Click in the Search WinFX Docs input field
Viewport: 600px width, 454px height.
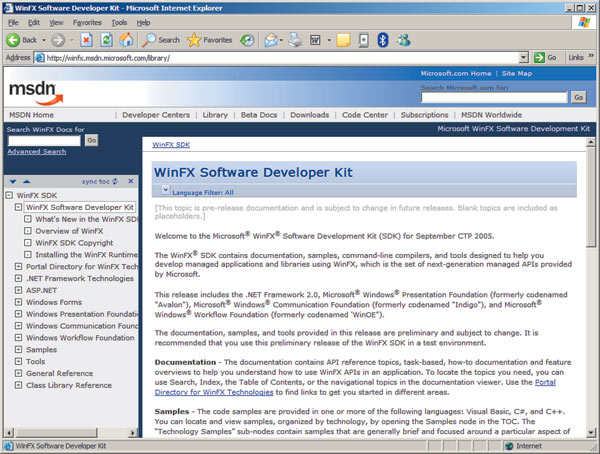pos(44,140)
